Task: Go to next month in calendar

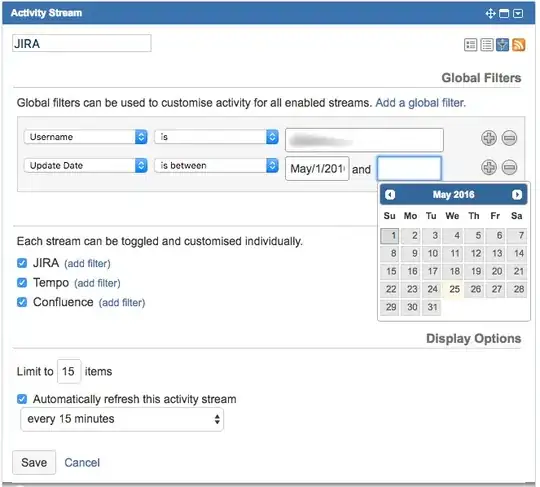Action: click(x=517, y=195)
